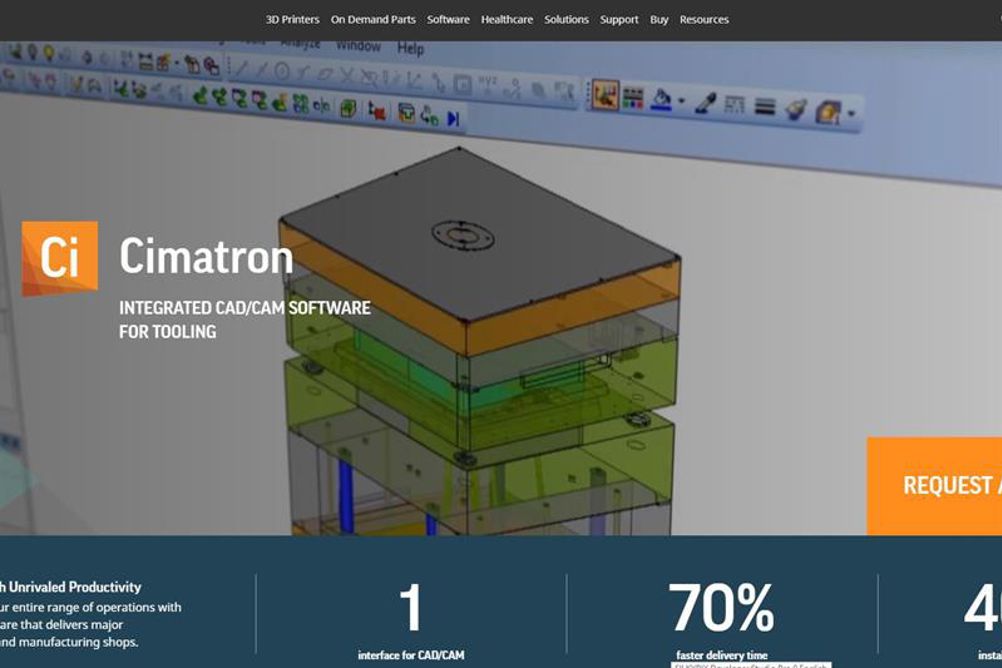Open Help menu in the Cimatron app image
The width and height of the screenshot is (1002, 668).
[410, 49]
